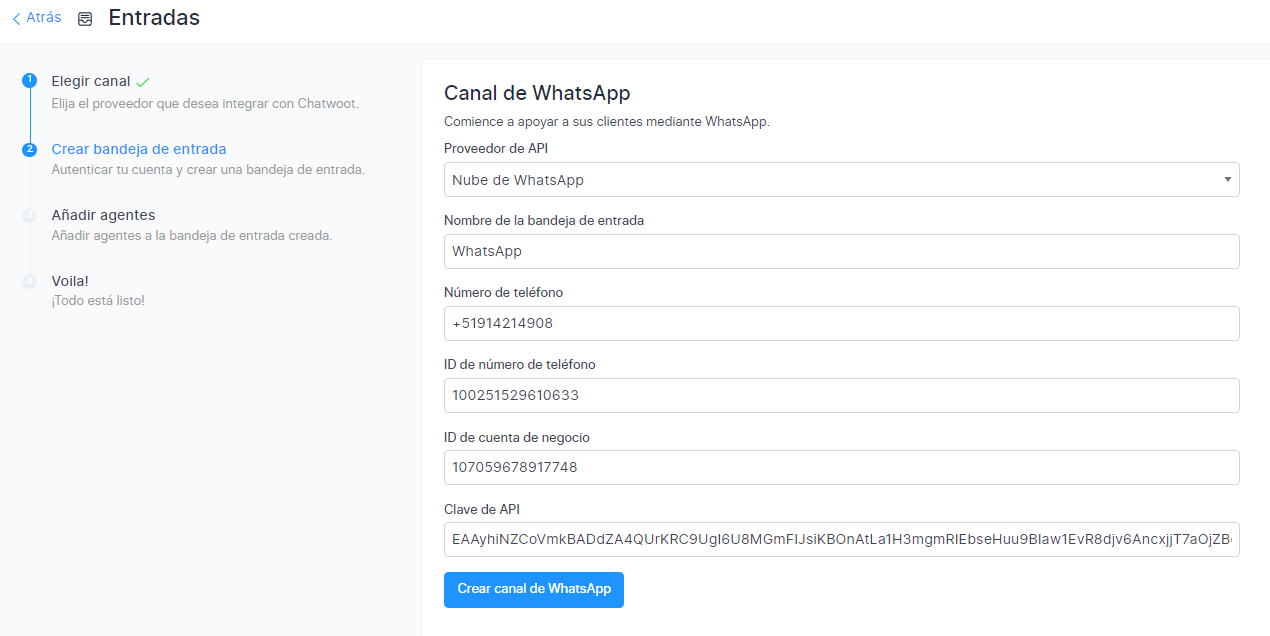Screen dimensions: 1270x636
Task: Focus the Nombre de la bandeja input
Action: pos(840,252)
